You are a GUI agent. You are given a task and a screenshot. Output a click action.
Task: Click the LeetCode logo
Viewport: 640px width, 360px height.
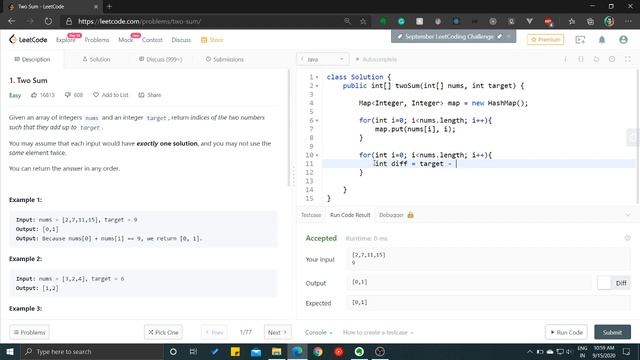click(28, 40)
